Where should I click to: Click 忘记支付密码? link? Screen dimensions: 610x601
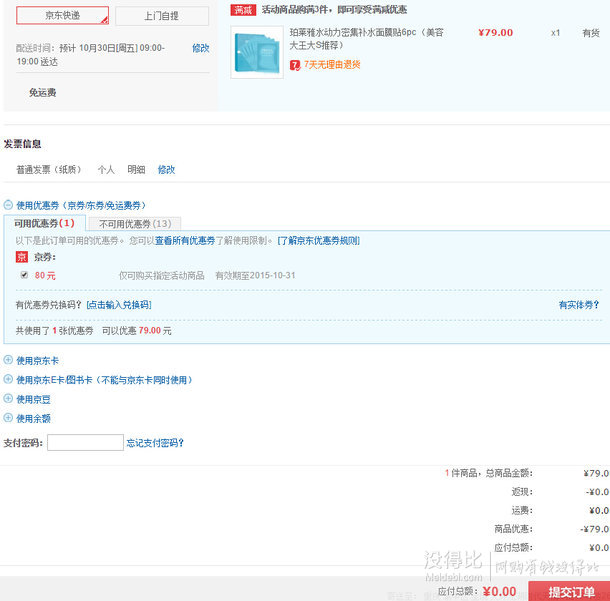pyautogui.click(x=155, y=443)
